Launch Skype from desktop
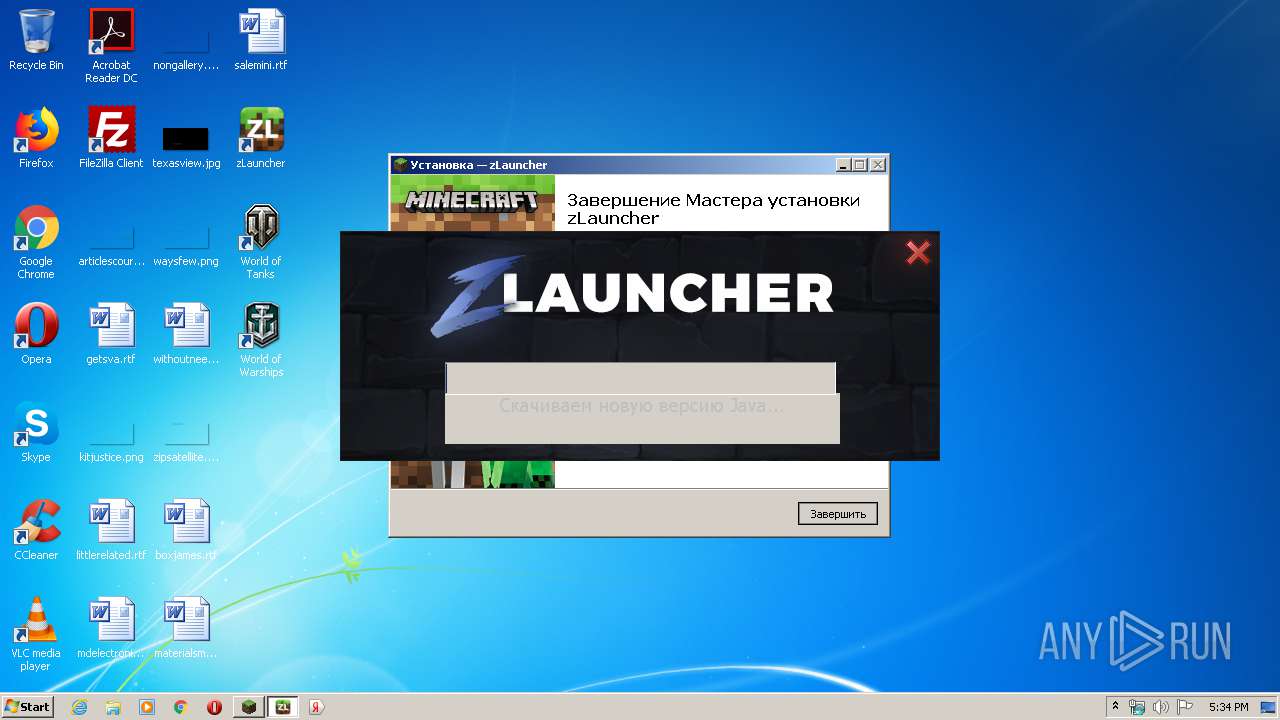 [36, 432]
